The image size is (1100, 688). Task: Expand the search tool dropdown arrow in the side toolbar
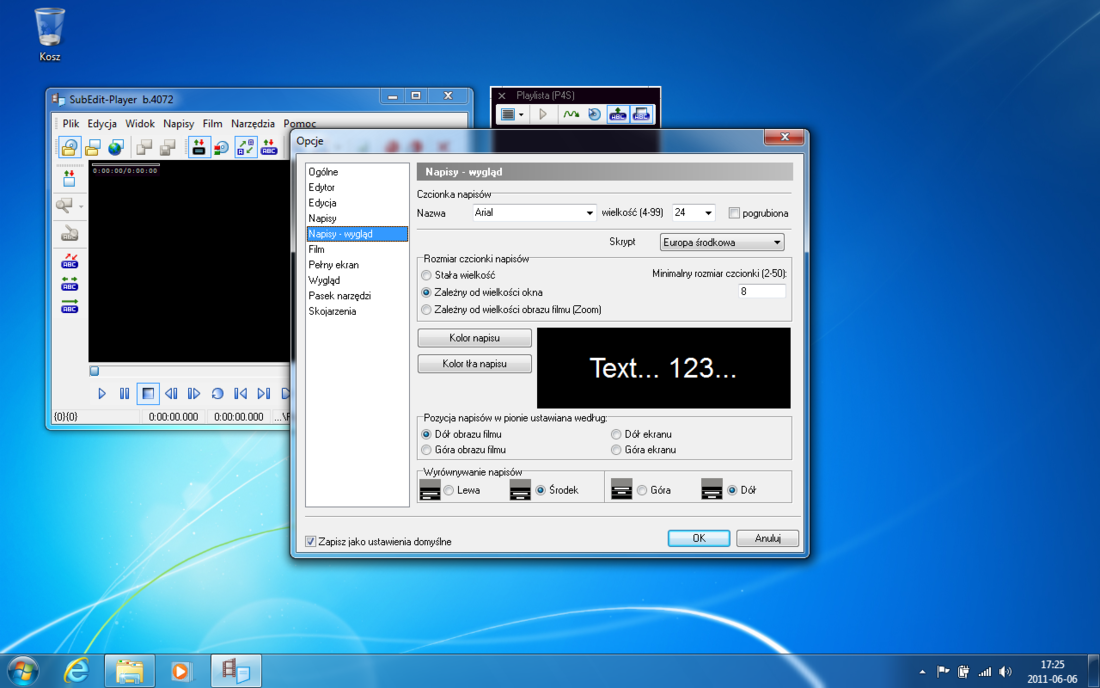(81, 206)
